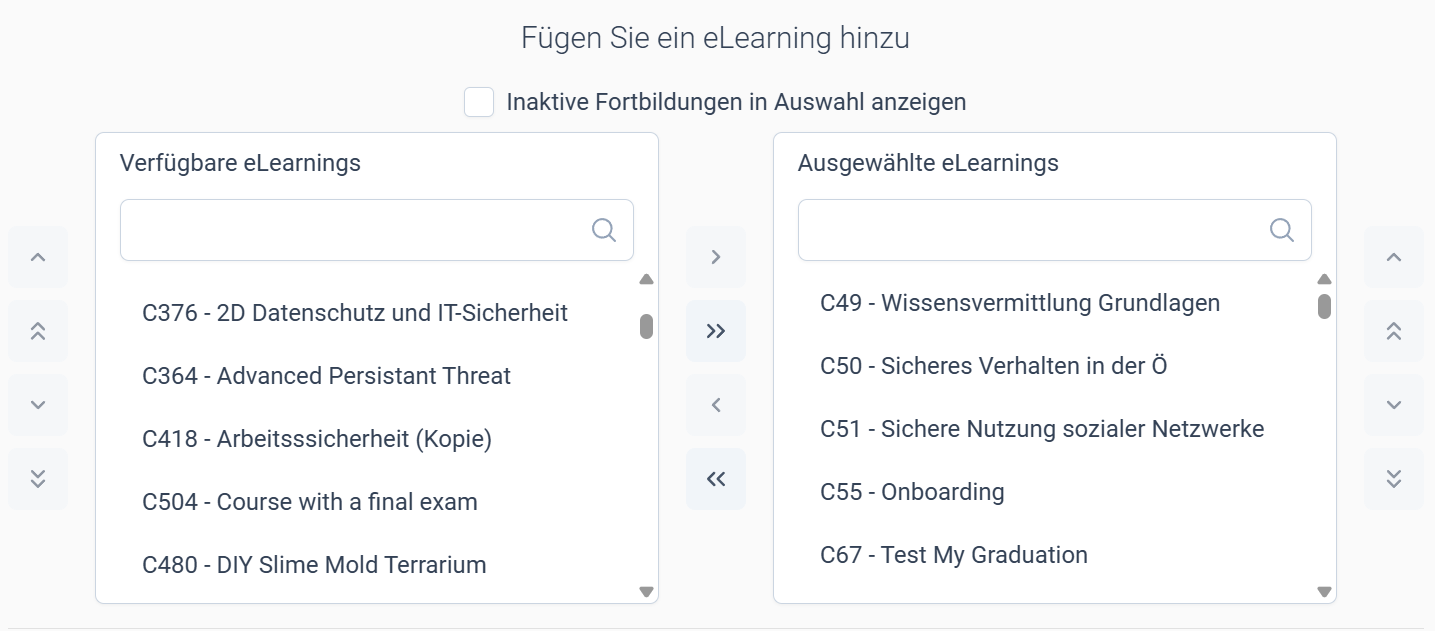Move chosen item down one position

coord(1394,405)
